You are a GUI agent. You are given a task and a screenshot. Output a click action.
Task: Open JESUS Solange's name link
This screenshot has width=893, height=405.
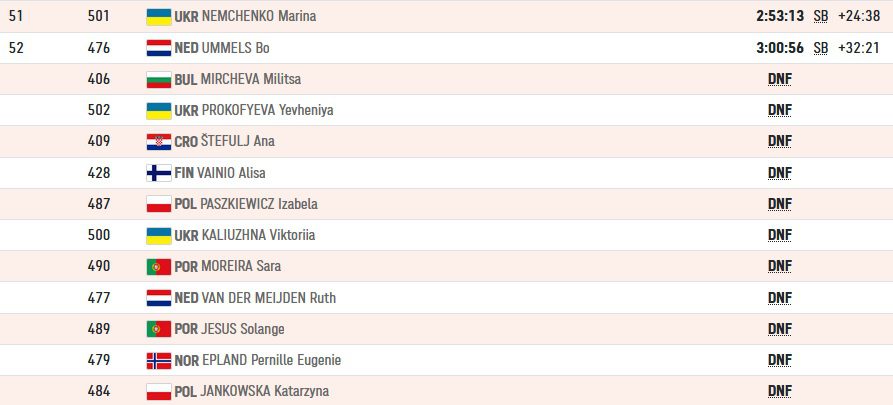pos(243,329)
